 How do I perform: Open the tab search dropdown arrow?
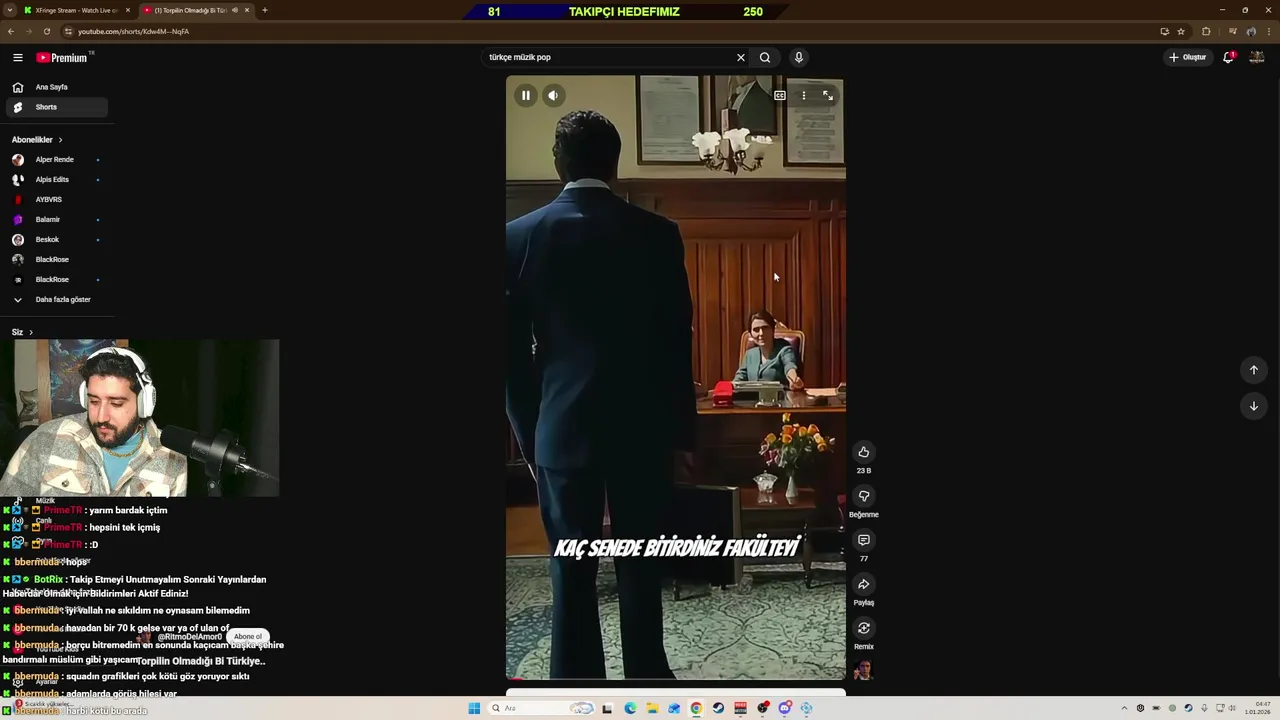[9, 10]
